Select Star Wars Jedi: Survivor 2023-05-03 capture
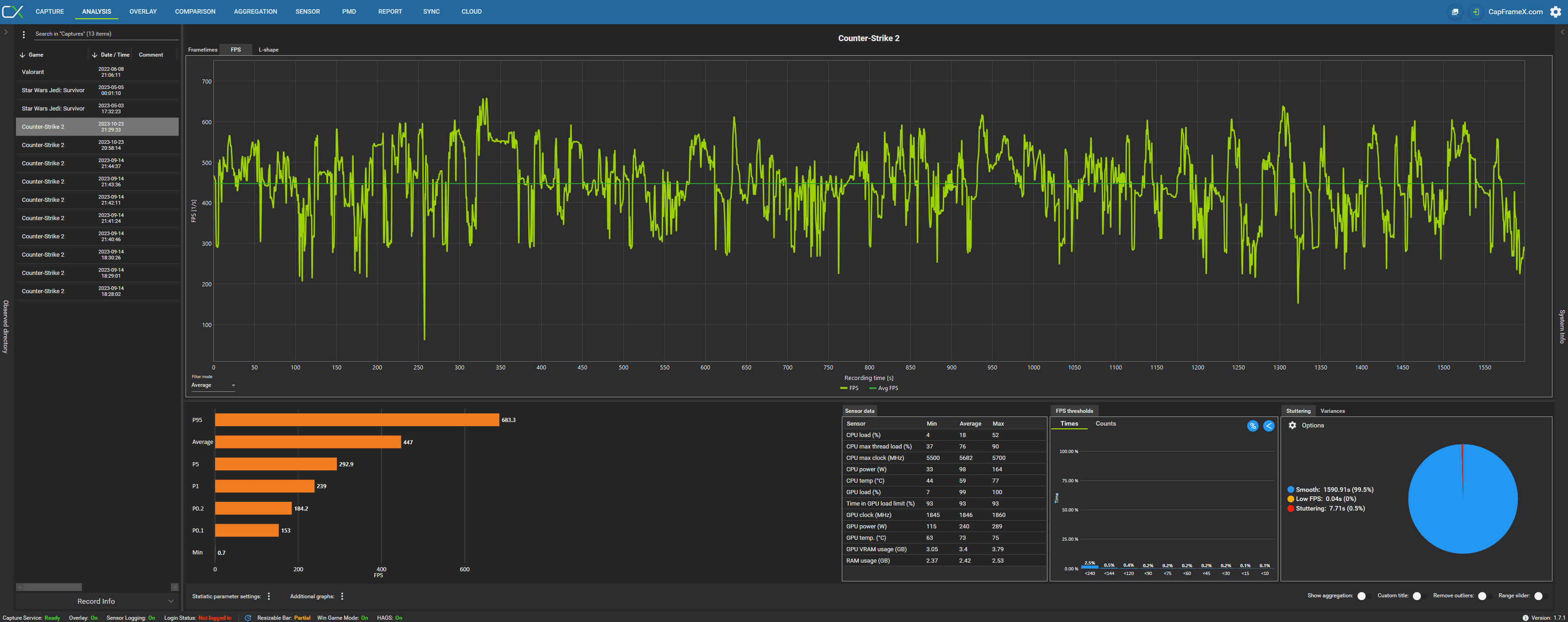The image size is (1568, 622). (97, 108)
